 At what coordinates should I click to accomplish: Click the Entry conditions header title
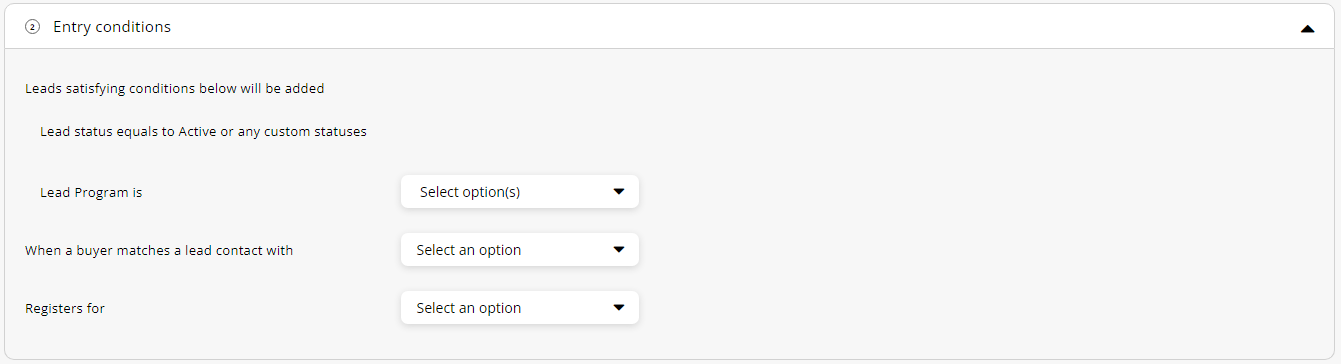112,27
